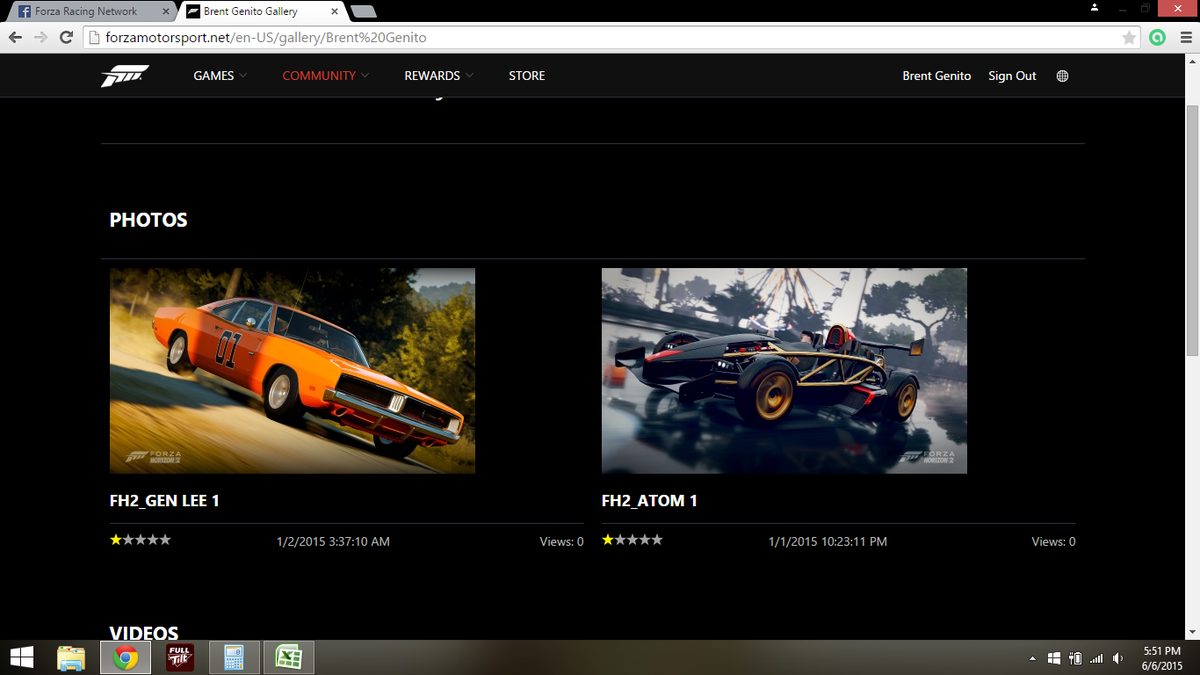This screenshot has height=675, width=1200.
Task: Open File Explorer from taskbar
Action: click(71, 657)
